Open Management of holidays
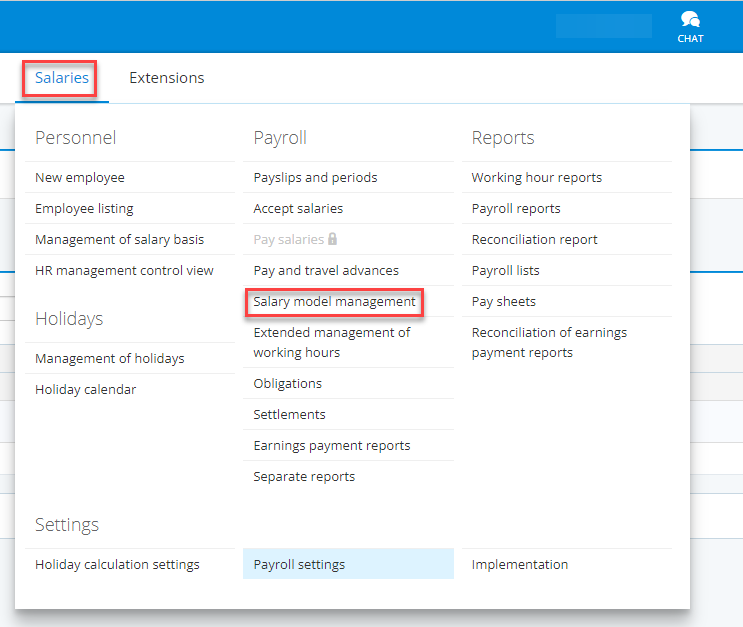The width and height of the screenshot is (743, 627). tap(110, 358)
